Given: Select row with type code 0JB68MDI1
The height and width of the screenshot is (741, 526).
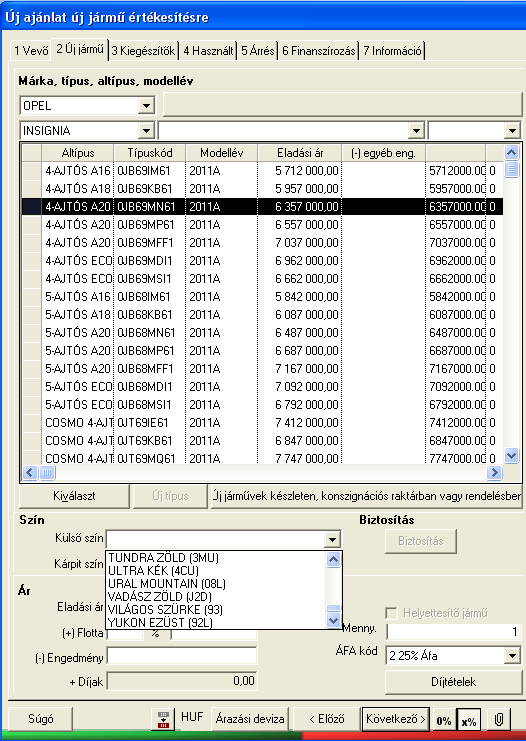Looking at the screenshot, I should (x=262, y=387).
